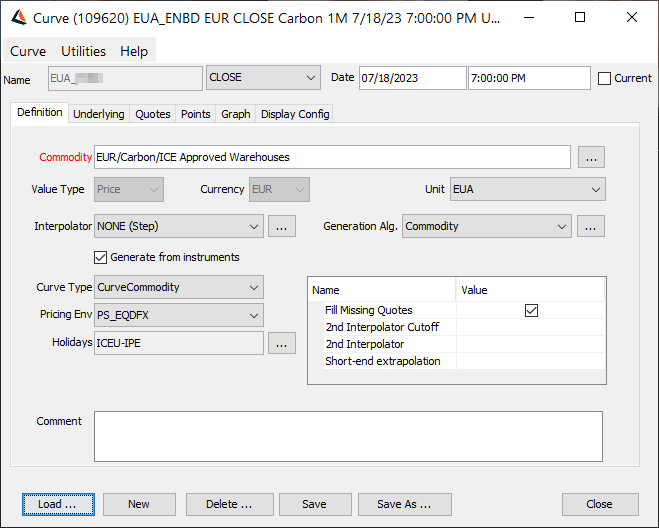Click the Name column header in table
This screenshot has width=659, height=528.
pyautogui.click(x=382, y=290)
